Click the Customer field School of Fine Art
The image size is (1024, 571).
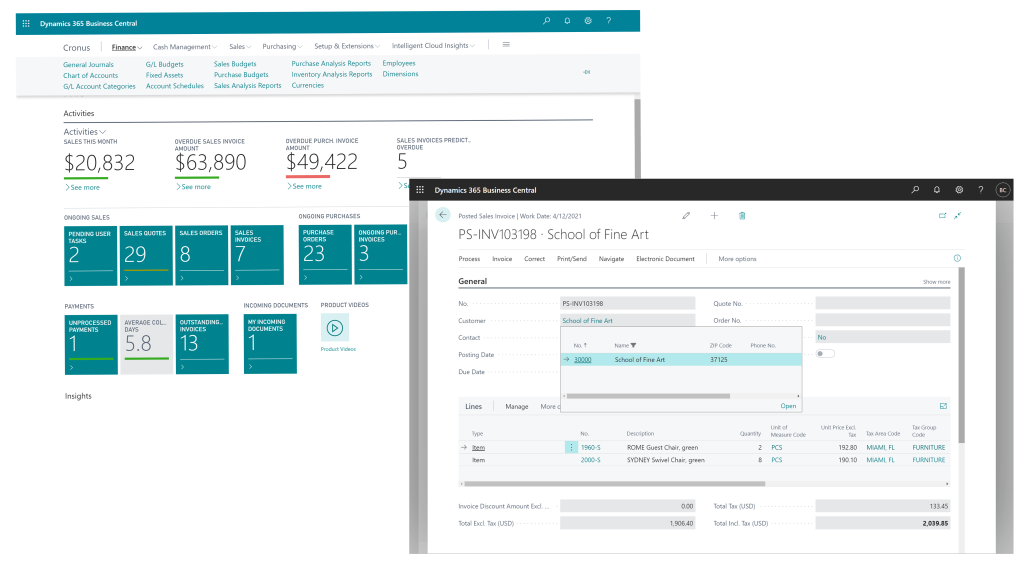tap(628, 321)
